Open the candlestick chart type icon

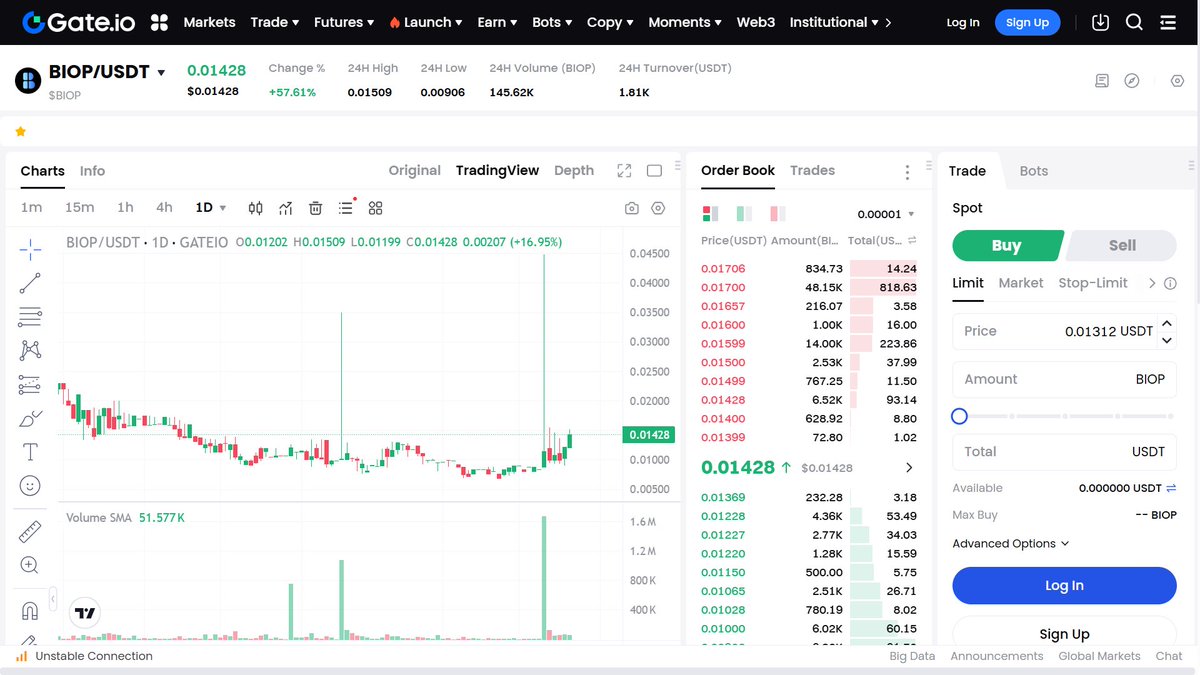point(255,208)
